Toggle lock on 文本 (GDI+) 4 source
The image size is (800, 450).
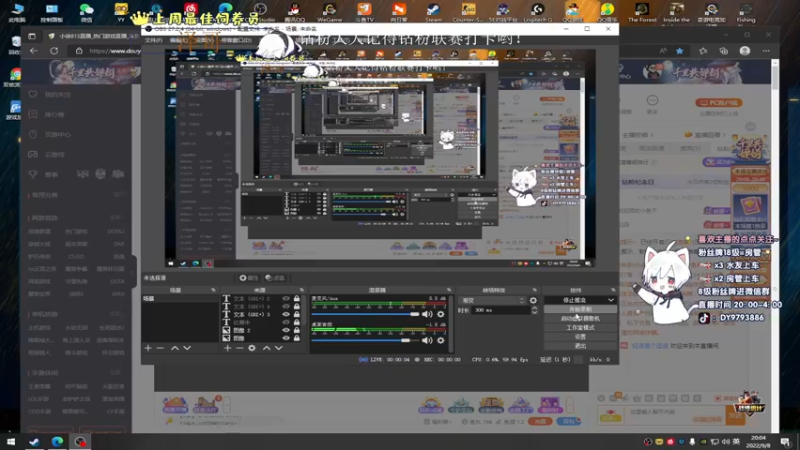click(296, 307)
